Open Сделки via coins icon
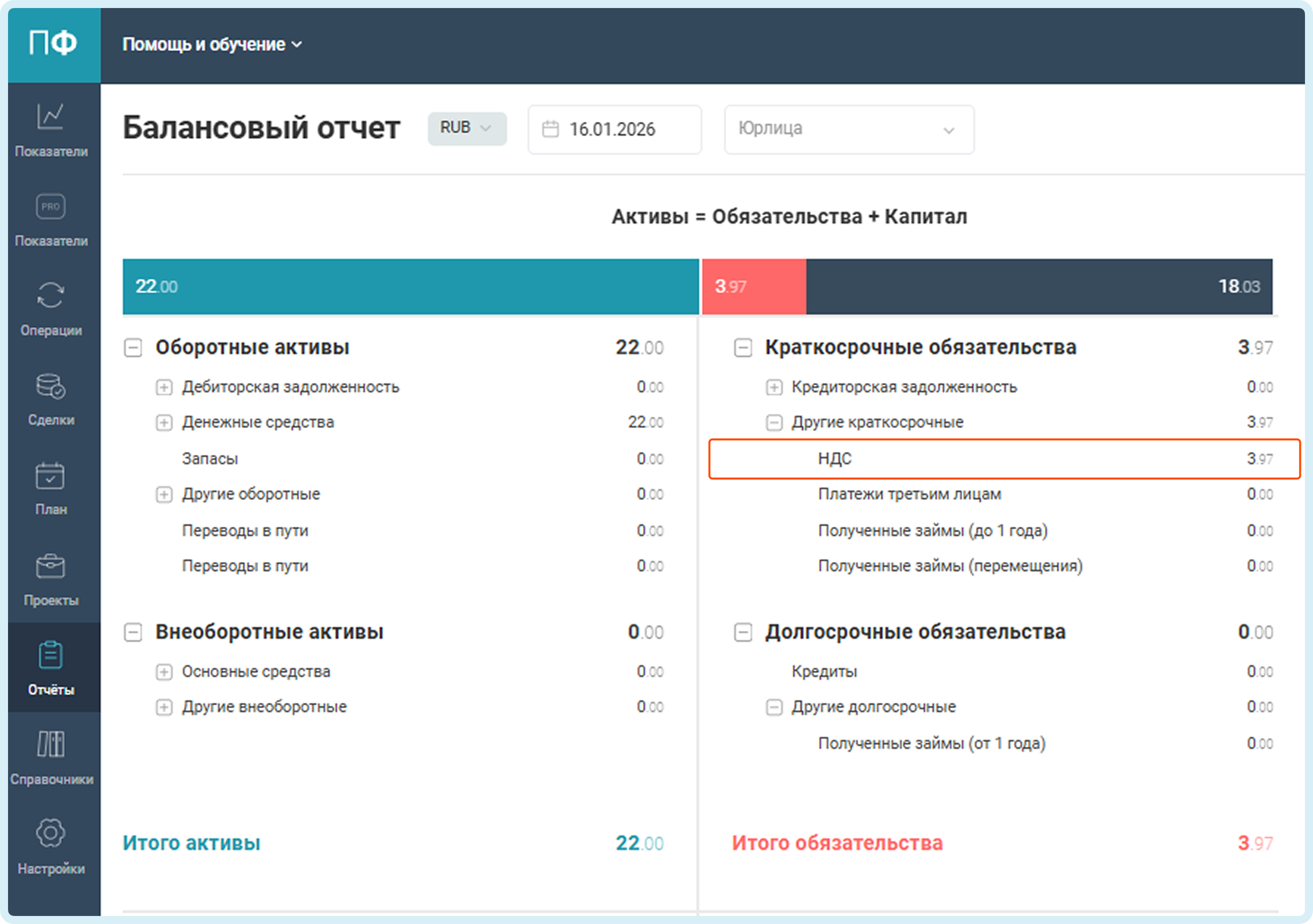 pyautogui.click(x=50, y=386)
